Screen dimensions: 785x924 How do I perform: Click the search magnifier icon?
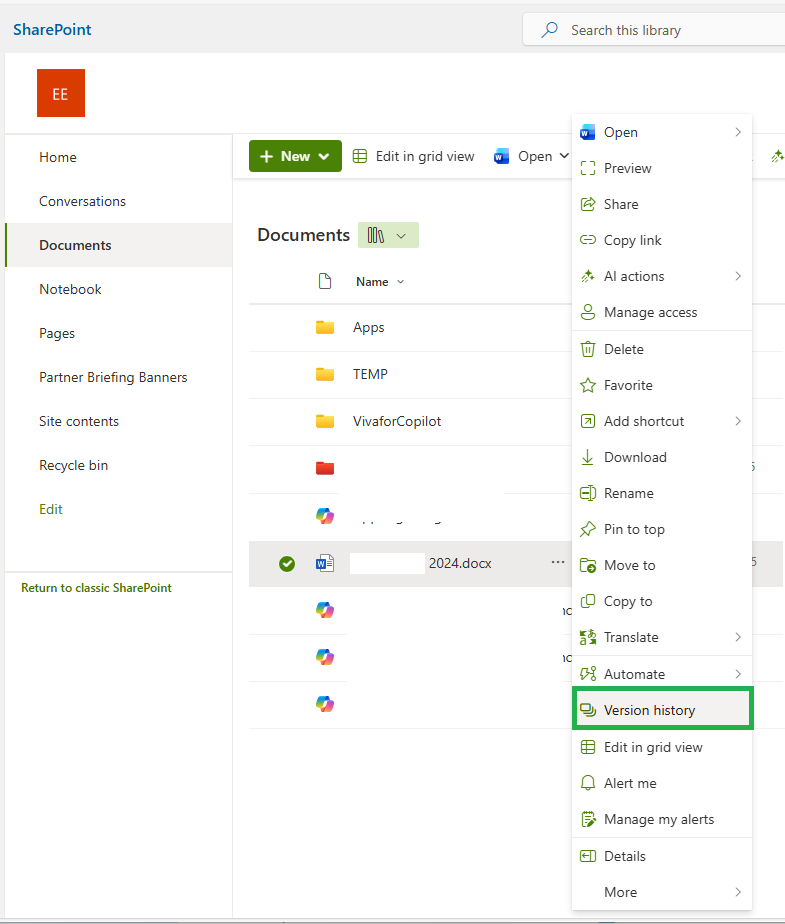[x=549, y=29]
